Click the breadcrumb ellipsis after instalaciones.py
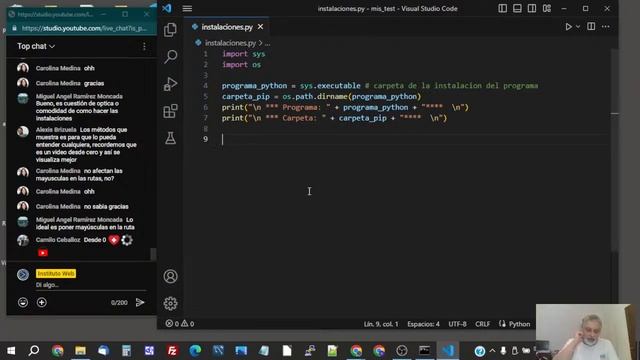 tap(267, 43)
